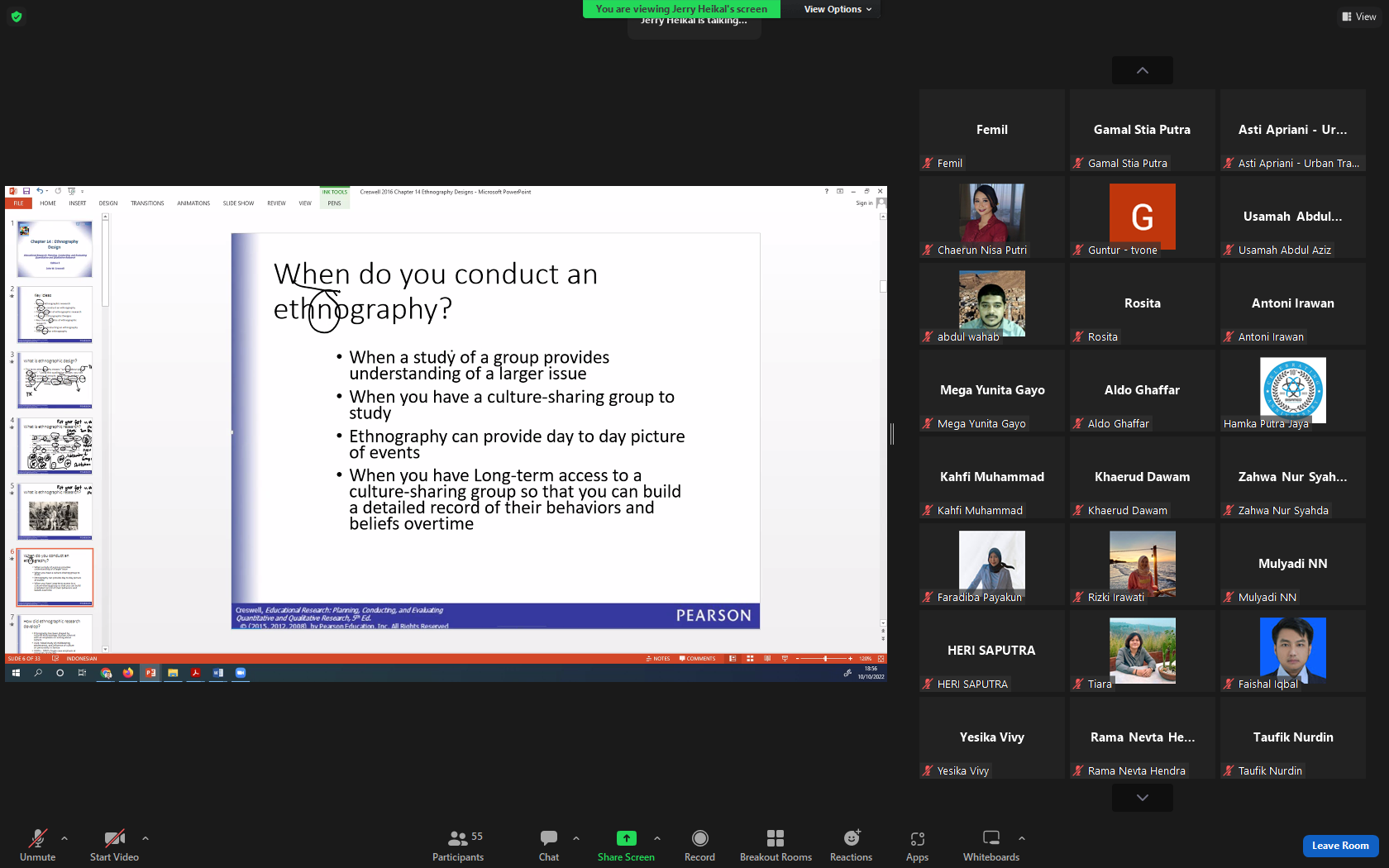
Task: Select slide 1 thumbnail Chapter 14 Ethnography
Action: tap(55, 249)
